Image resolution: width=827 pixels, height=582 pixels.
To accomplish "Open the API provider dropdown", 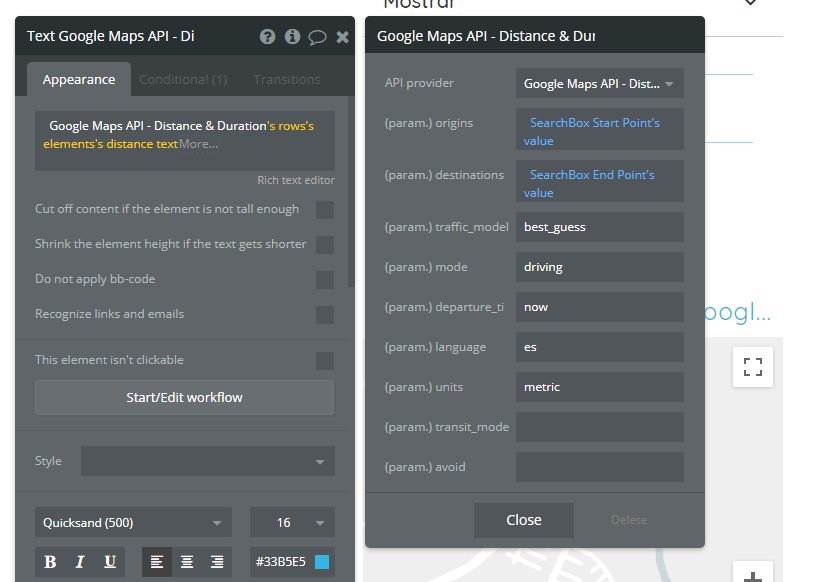I will click(600, 83).
